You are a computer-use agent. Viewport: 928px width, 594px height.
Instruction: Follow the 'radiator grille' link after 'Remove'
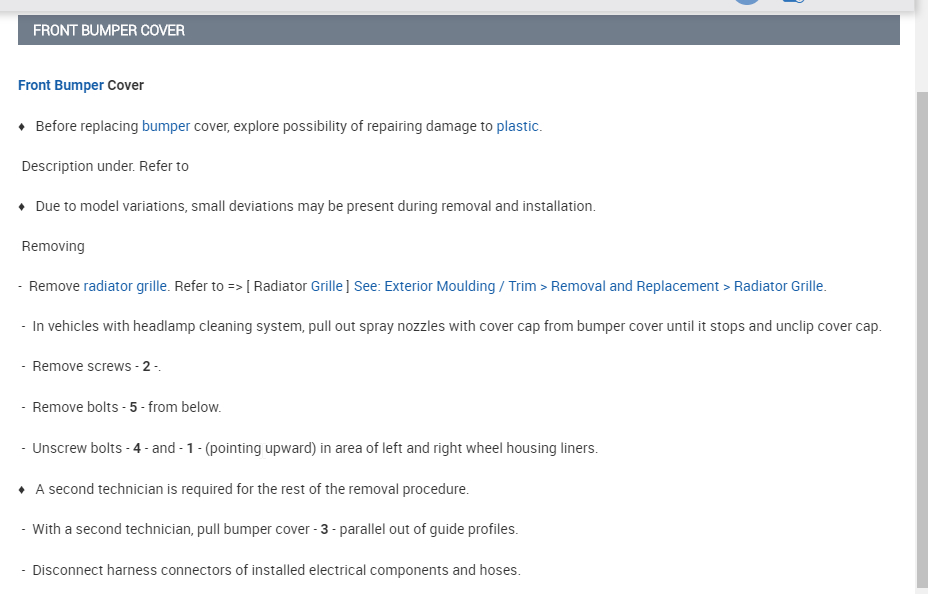click(125, 286)
